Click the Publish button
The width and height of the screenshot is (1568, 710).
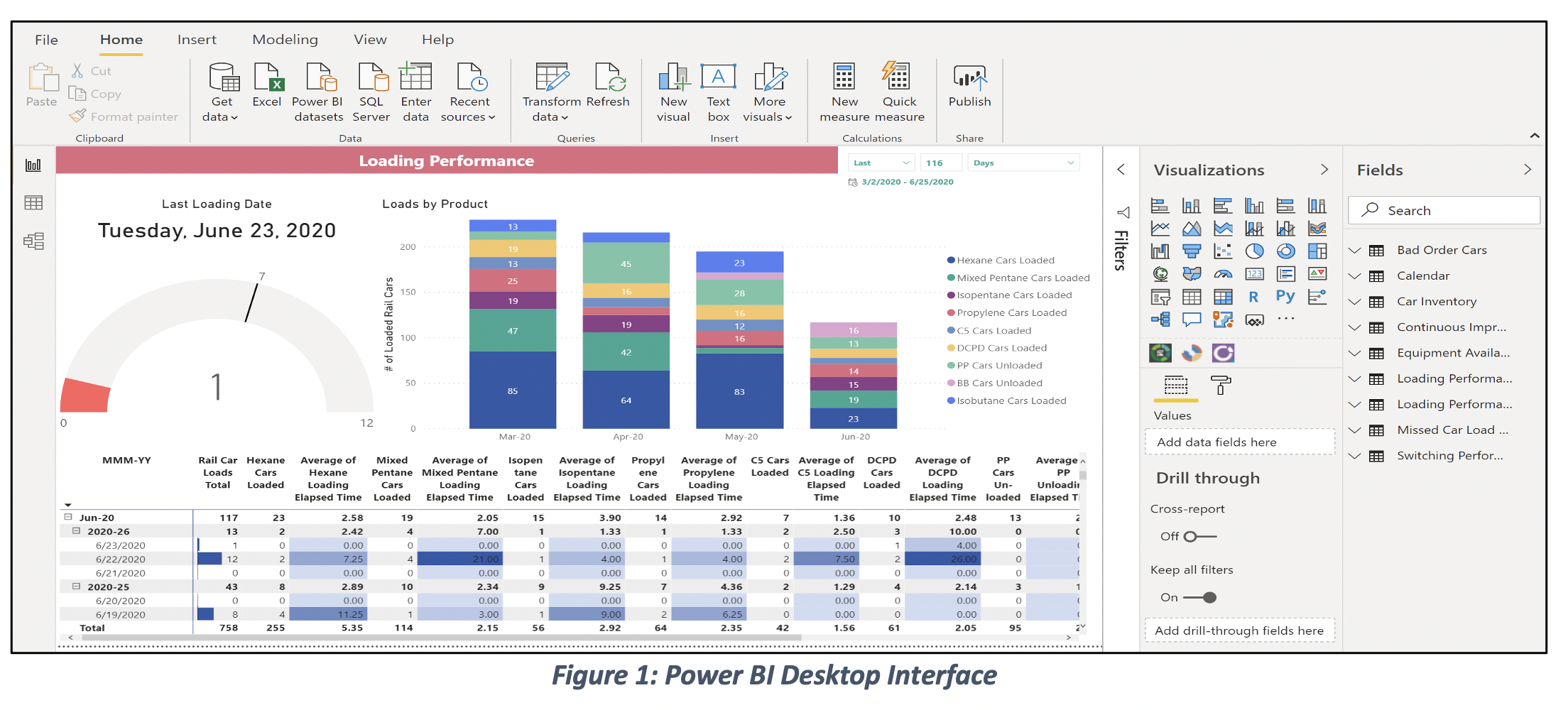point(969,85)
